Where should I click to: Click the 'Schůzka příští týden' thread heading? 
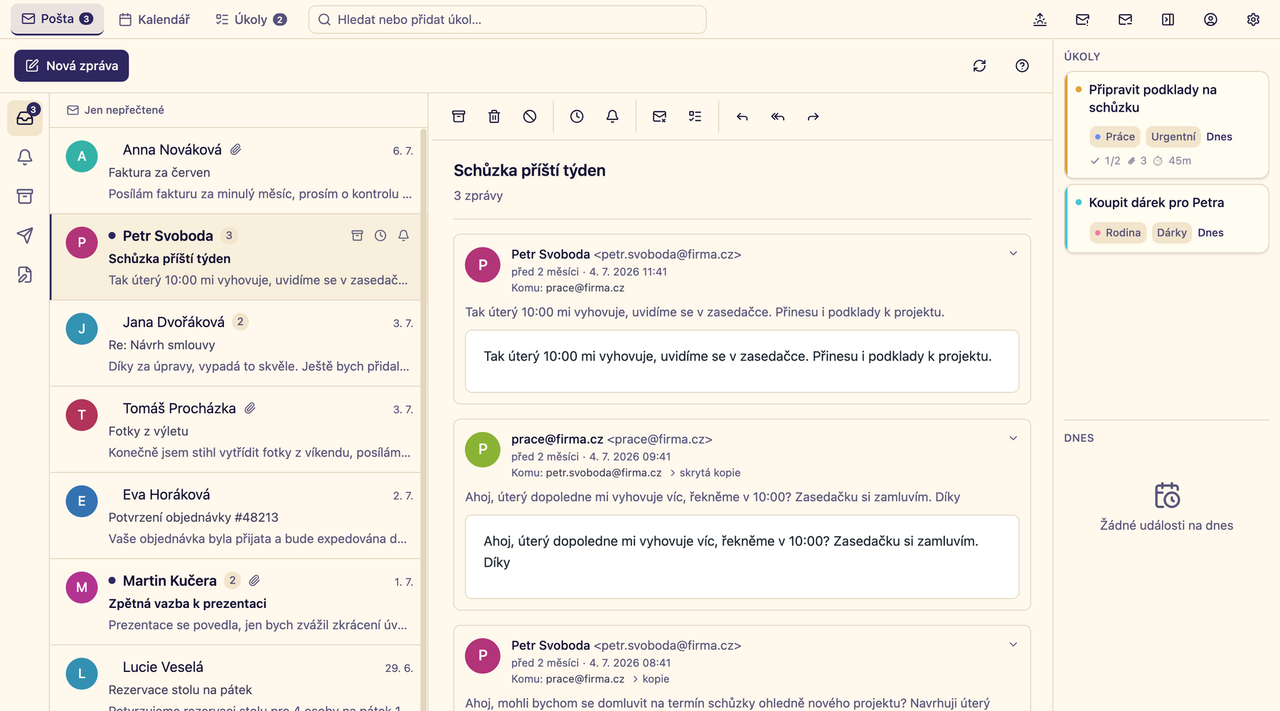click(x=530, y=170)
